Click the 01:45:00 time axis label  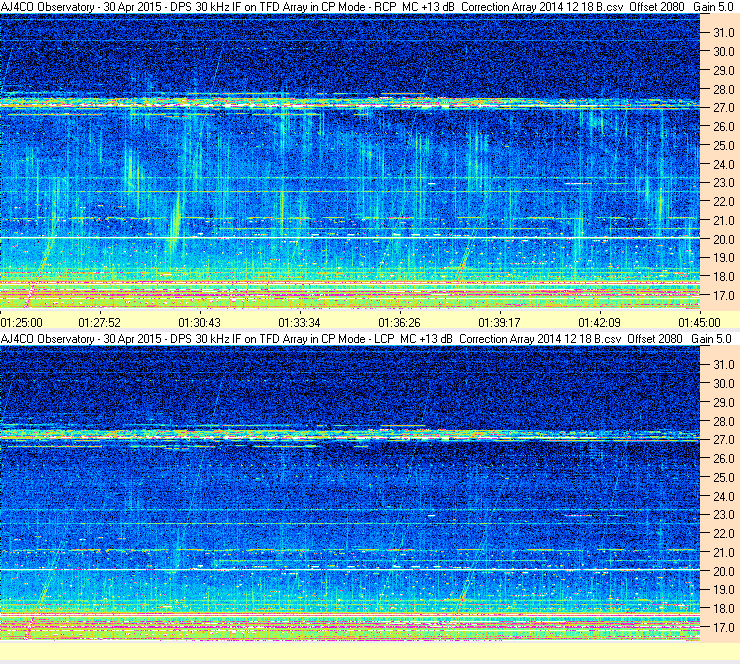click(x=698, y=322)
